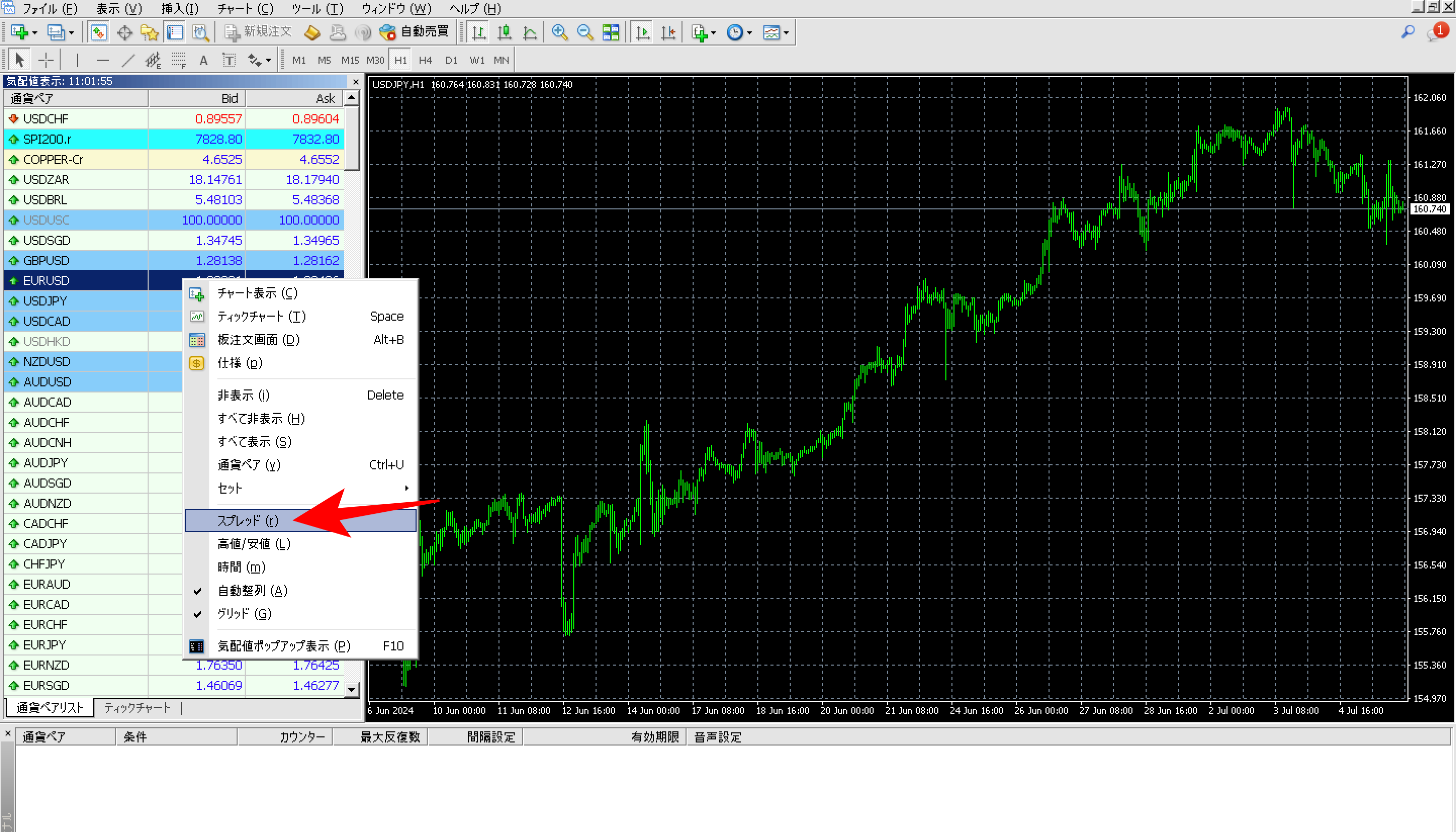The image size is (1456, 832).
Task: Select the H4 timeframe button
Action: pyautogui.click(x=425, y=60)
